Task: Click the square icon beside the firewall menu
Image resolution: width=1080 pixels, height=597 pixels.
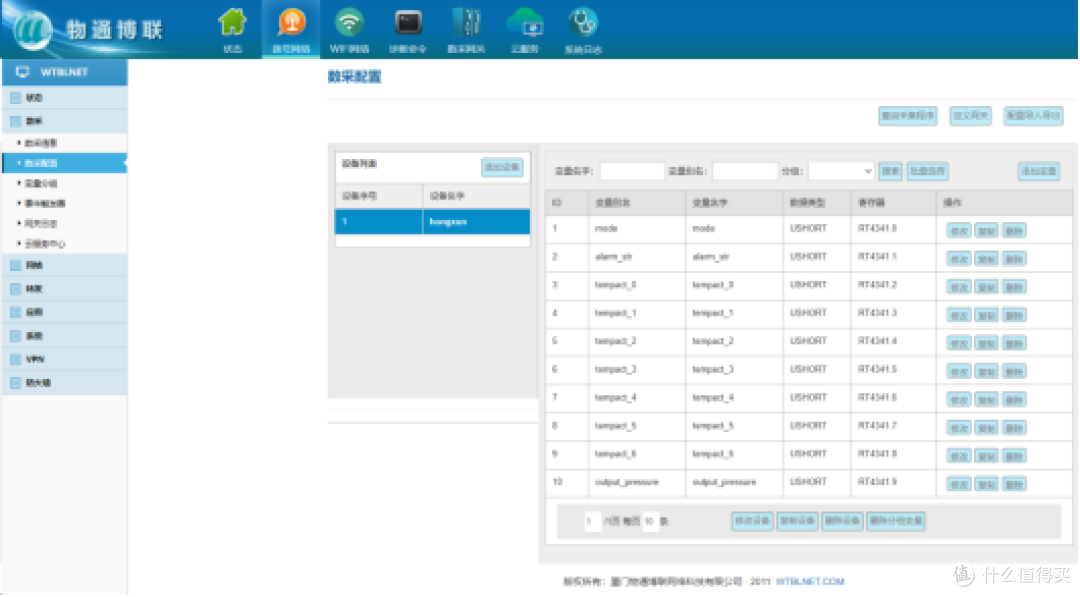Action: point(16,383)
